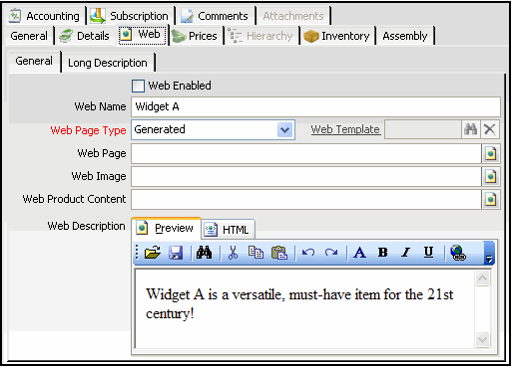The image size is (527, 387).
Task: Click the Copy icon in editor toolbar
Action: 255,253
